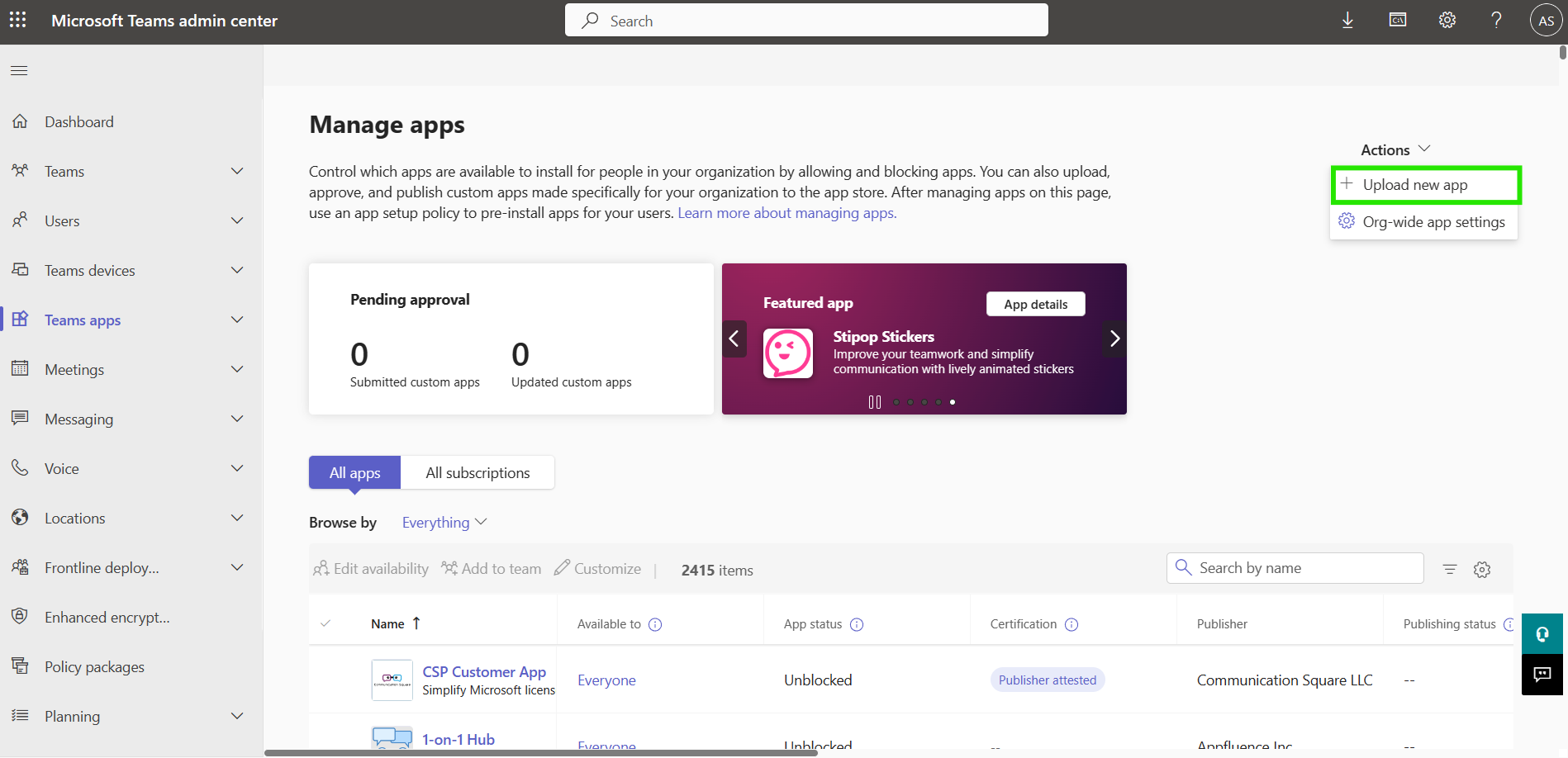Click the app launcher waffle icon
This screenshot has height=758, width=1568.
(x=17, y=20)
